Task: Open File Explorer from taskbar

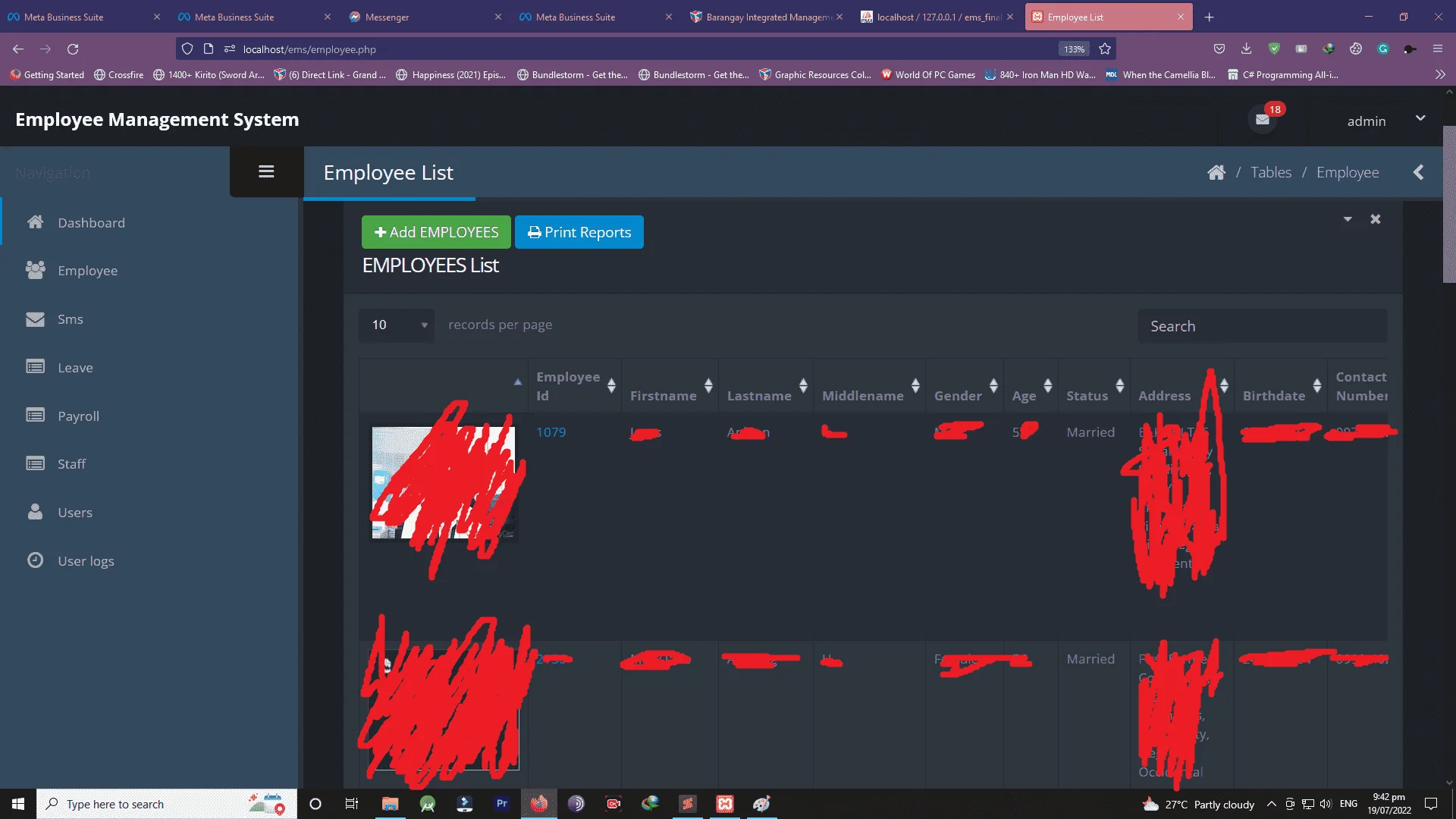Action: tap(390, 804)
